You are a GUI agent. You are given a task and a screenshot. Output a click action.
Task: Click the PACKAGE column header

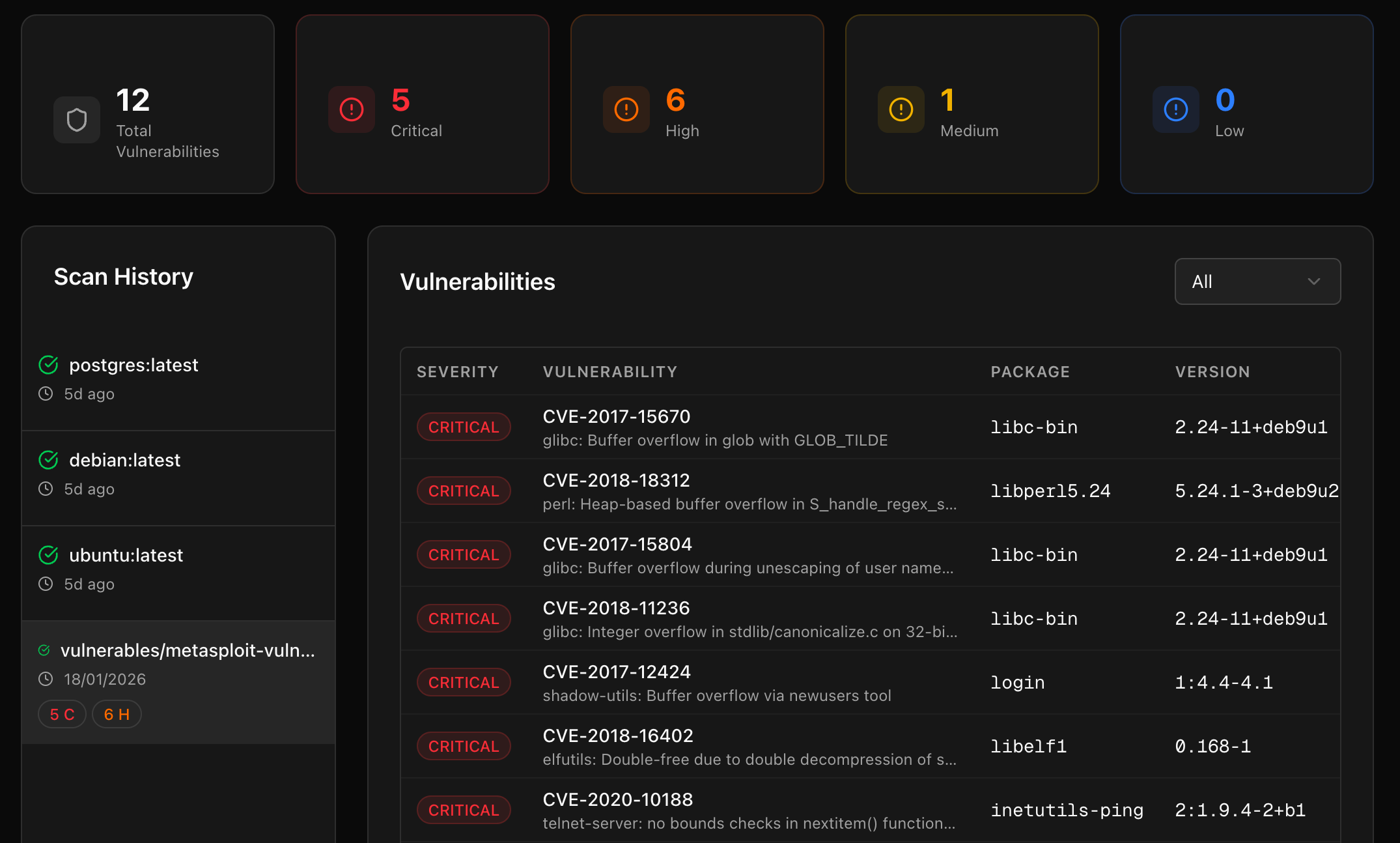click(1030, 371)
